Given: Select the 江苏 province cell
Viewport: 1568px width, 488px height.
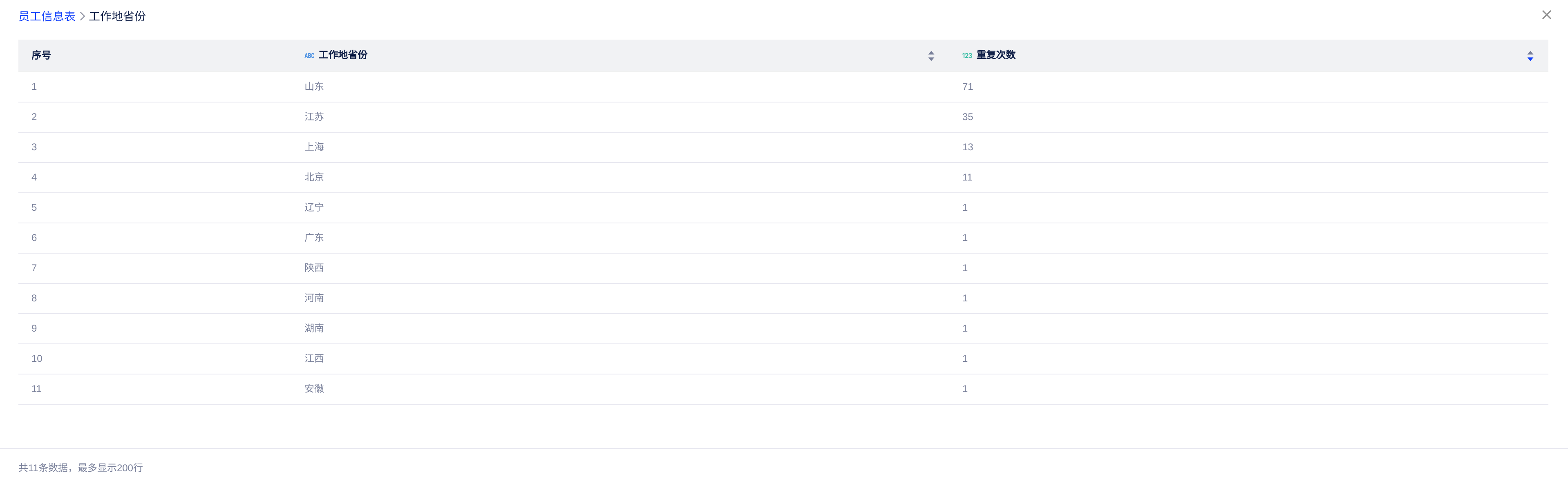Looking at the screenshot, I should coord(314,117).
